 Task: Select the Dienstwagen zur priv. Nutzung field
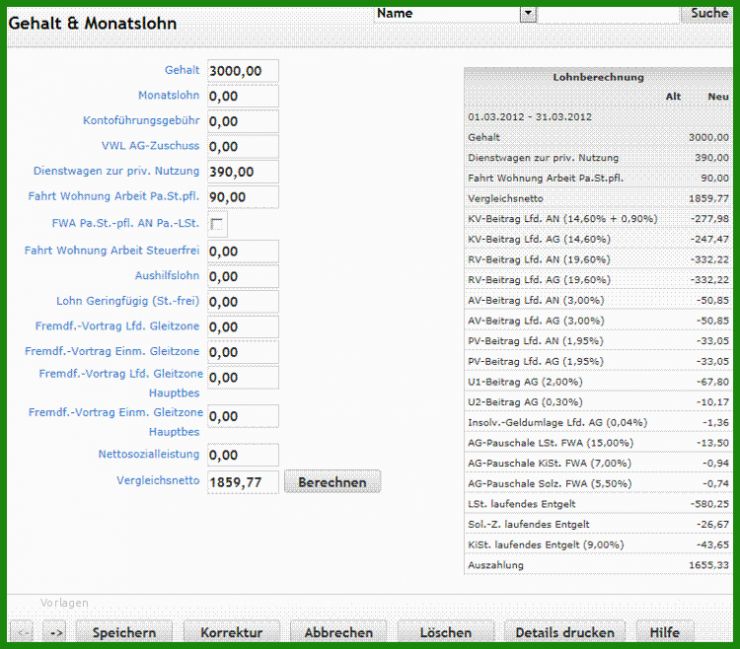point(243,172)
